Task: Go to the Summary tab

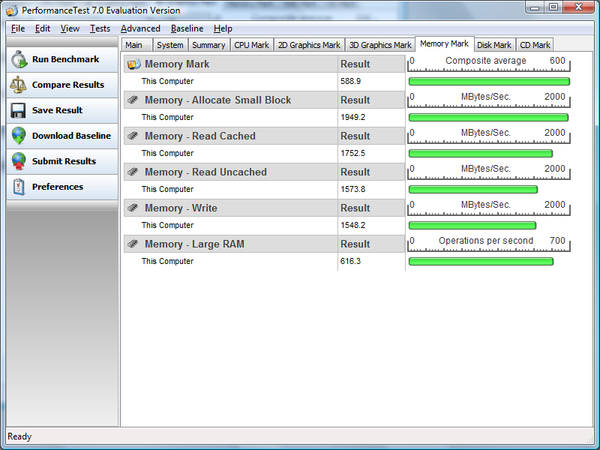Action: [x=208, y=45]
